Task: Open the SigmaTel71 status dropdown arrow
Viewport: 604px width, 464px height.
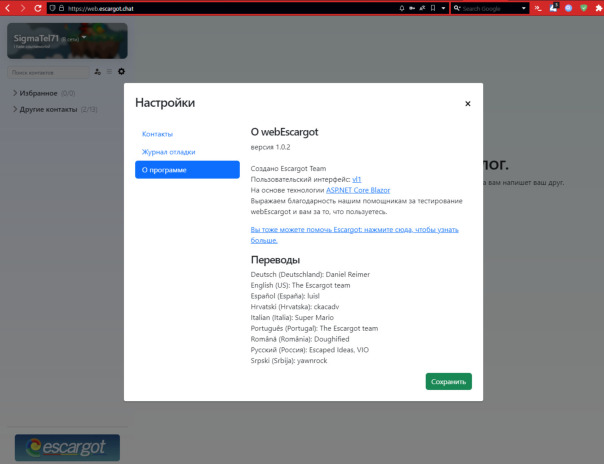Action: 84,38
